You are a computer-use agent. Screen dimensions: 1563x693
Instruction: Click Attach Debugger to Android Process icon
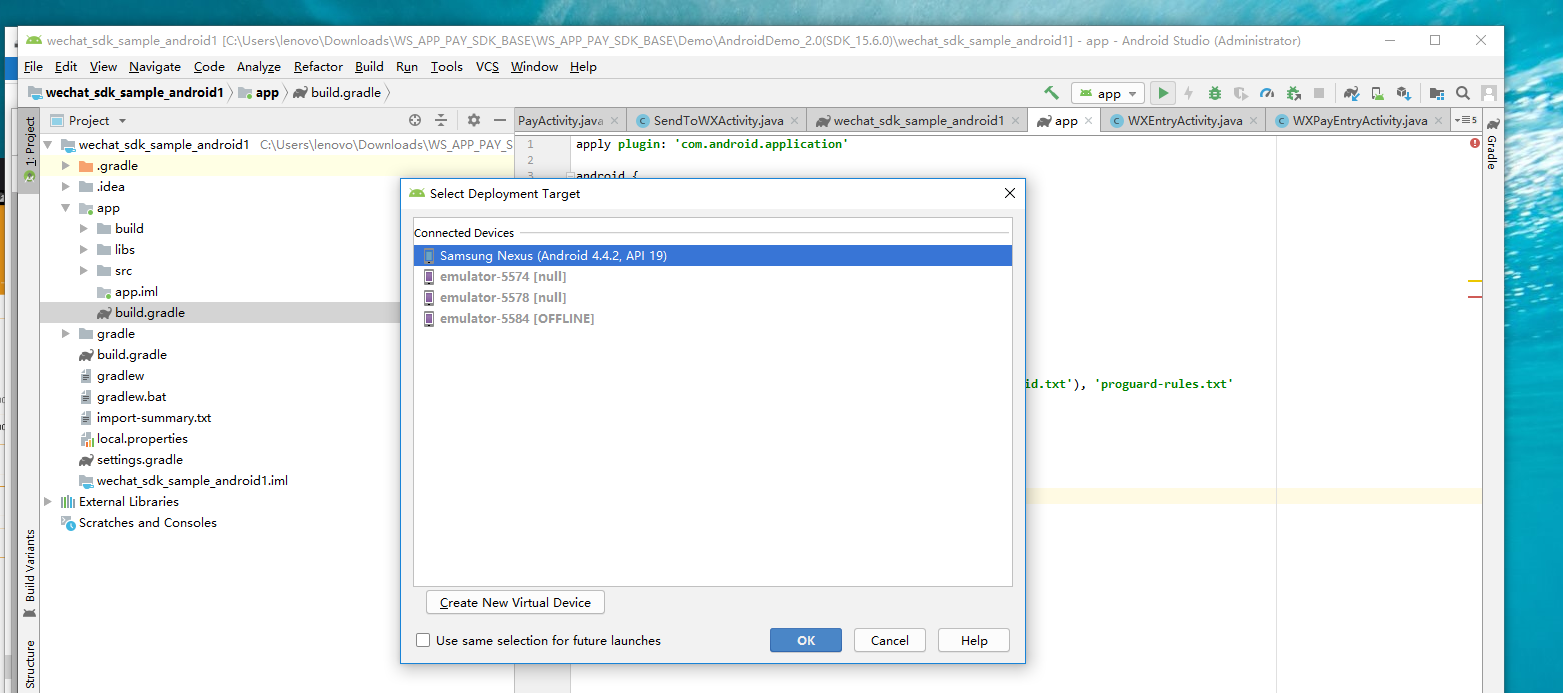point(1293,93)
